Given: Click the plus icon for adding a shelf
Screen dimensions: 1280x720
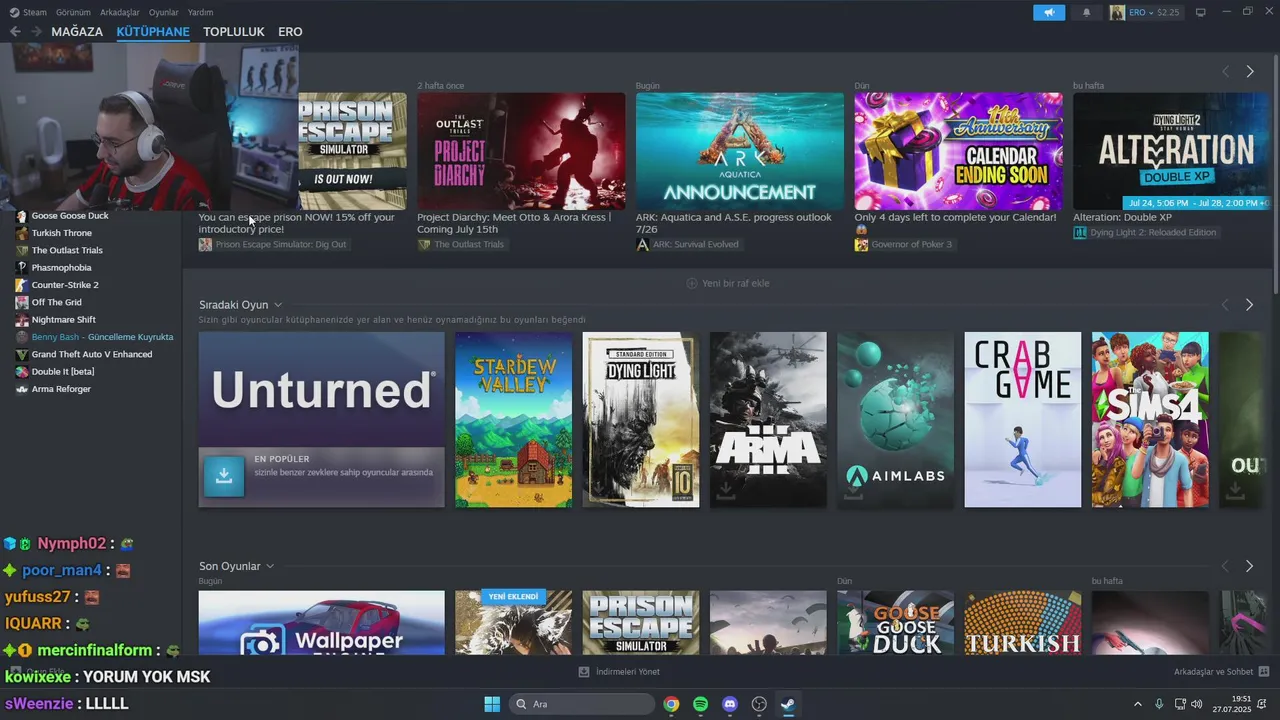Looking at the screenshot, I should pos(692,283).
